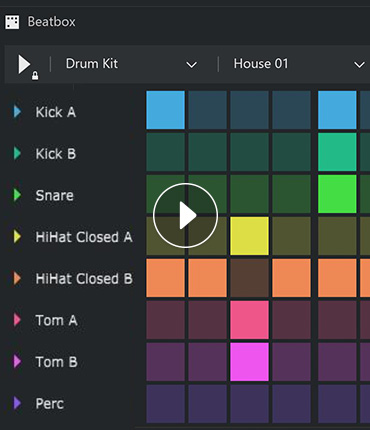Click the Beatbox panel title
The width and height of the screenshot is (370, 430).
click(51, 22)
